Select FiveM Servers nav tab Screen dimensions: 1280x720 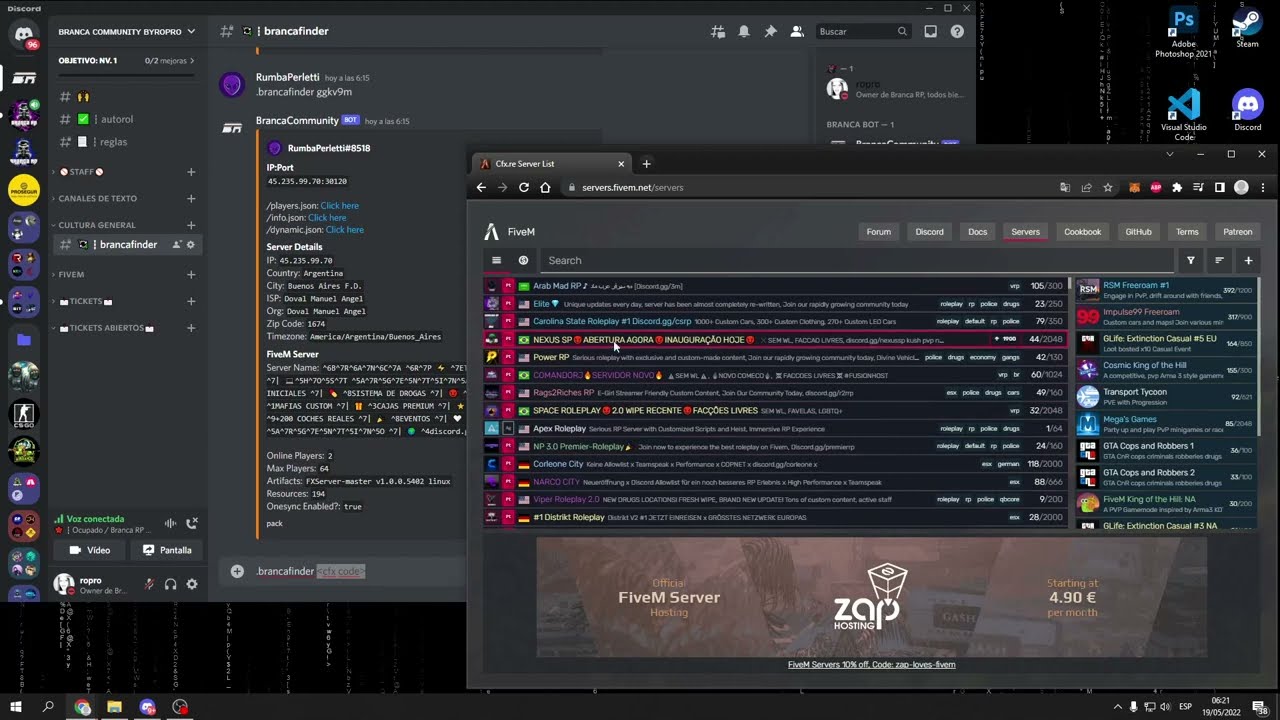pyautogui.click(x=1025, y=232)
